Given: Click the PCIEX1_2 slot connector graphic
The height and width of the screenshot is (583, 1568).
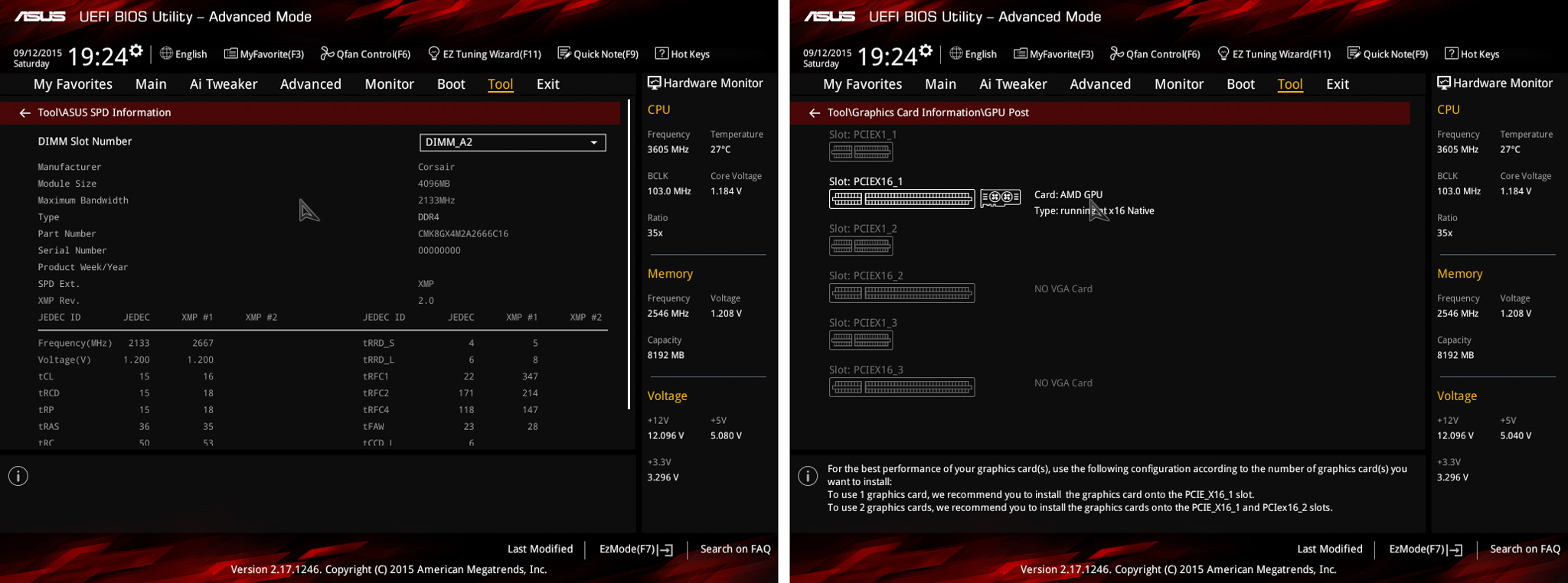Looking at the screenshot, I should point(861,246).
